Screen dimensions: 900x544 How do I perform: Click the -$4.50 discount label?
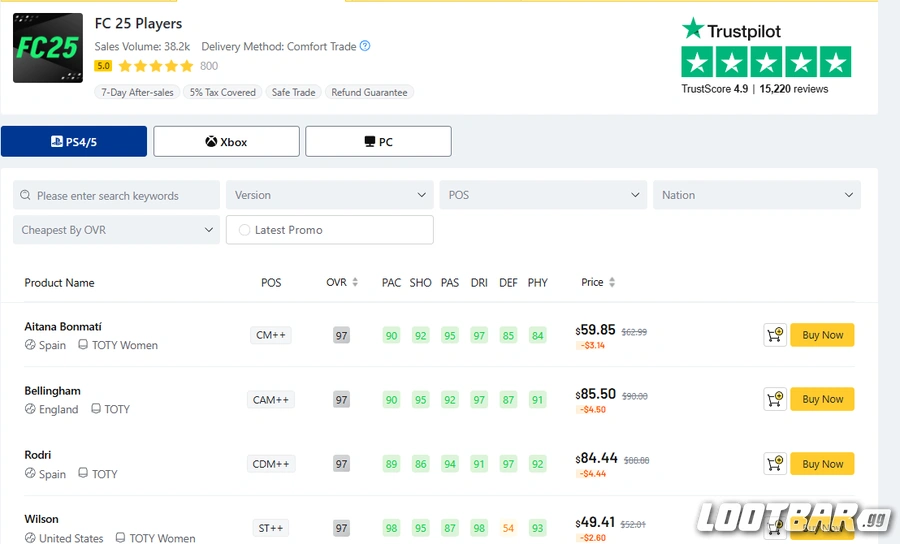coord(592,410)
